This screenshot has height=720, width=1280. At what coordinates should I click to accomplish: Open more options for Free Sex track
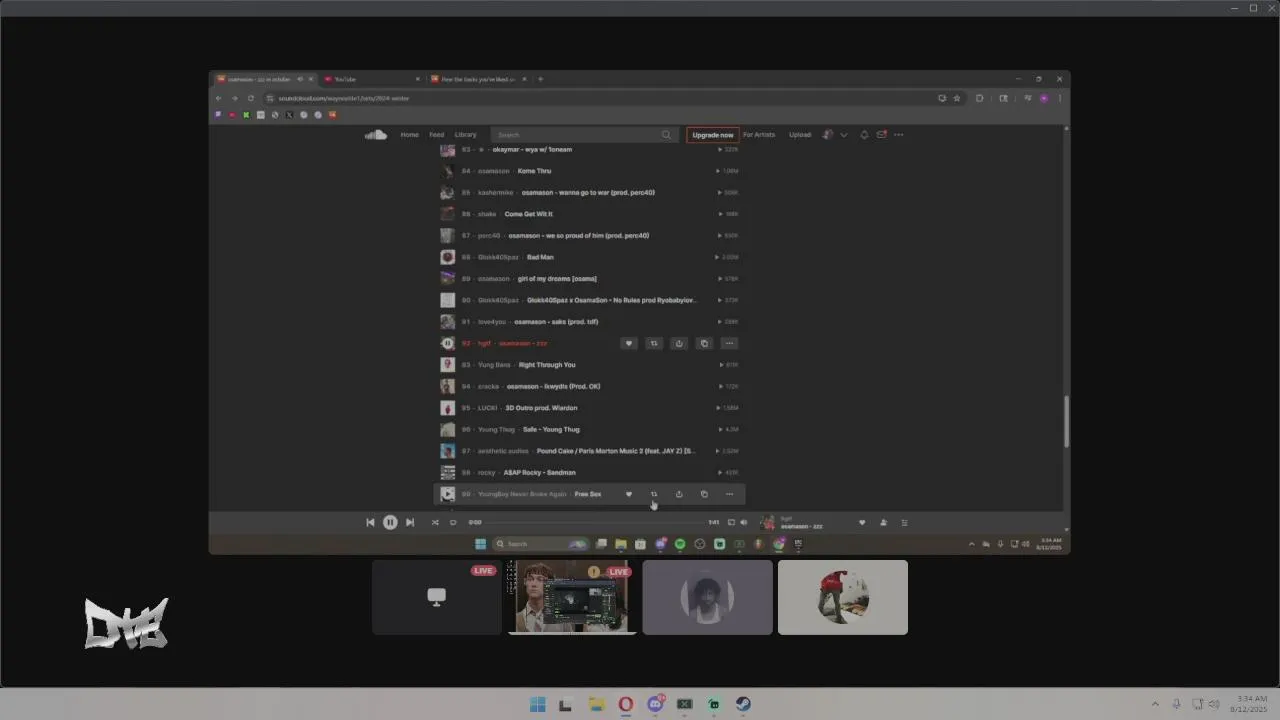[729, 494]
